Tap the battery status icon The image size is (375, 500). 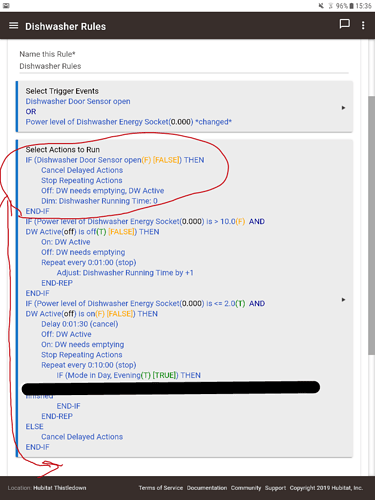click(351, 6)
